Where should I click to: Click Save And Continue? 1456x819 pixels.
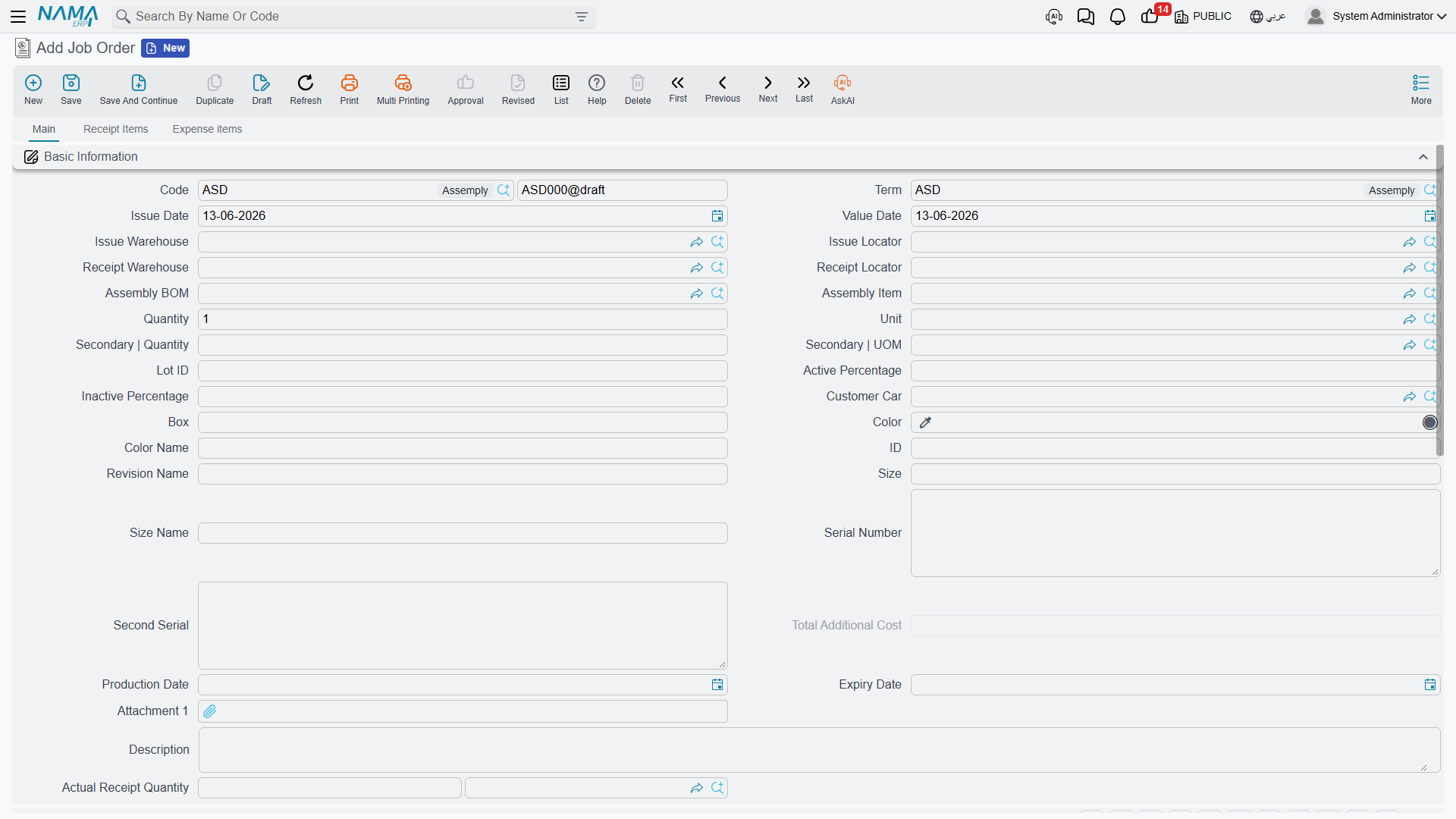[x=139, y=89]
